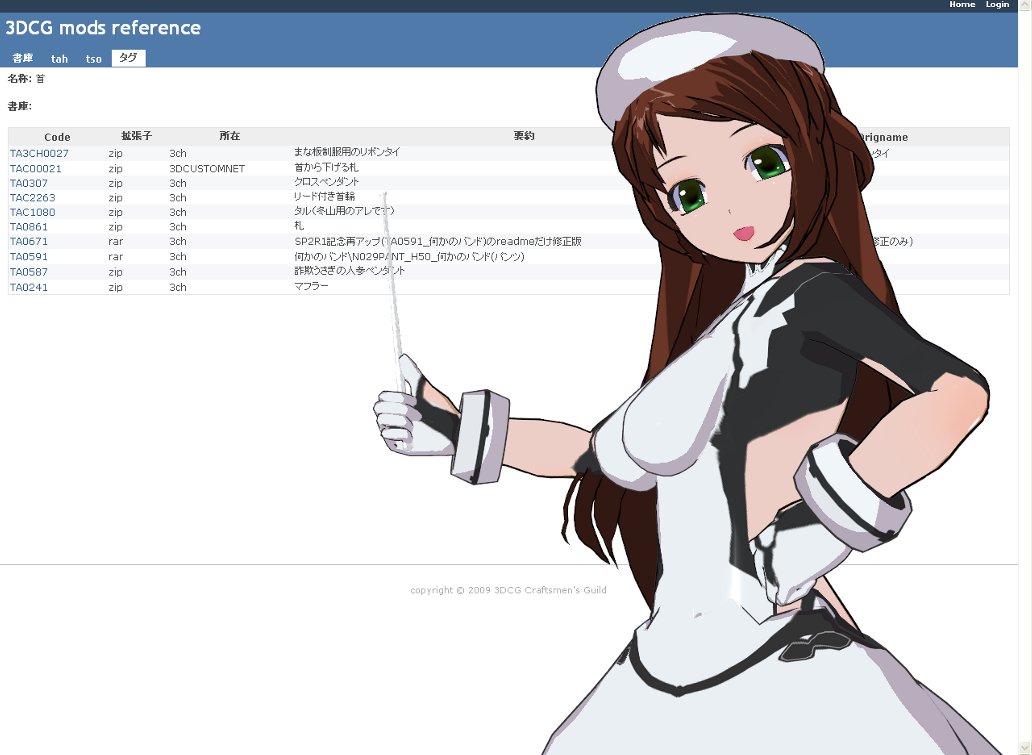Click the TA0591 code link
Viewport: 1032px width, 755px height.
(x=28, y=257)
